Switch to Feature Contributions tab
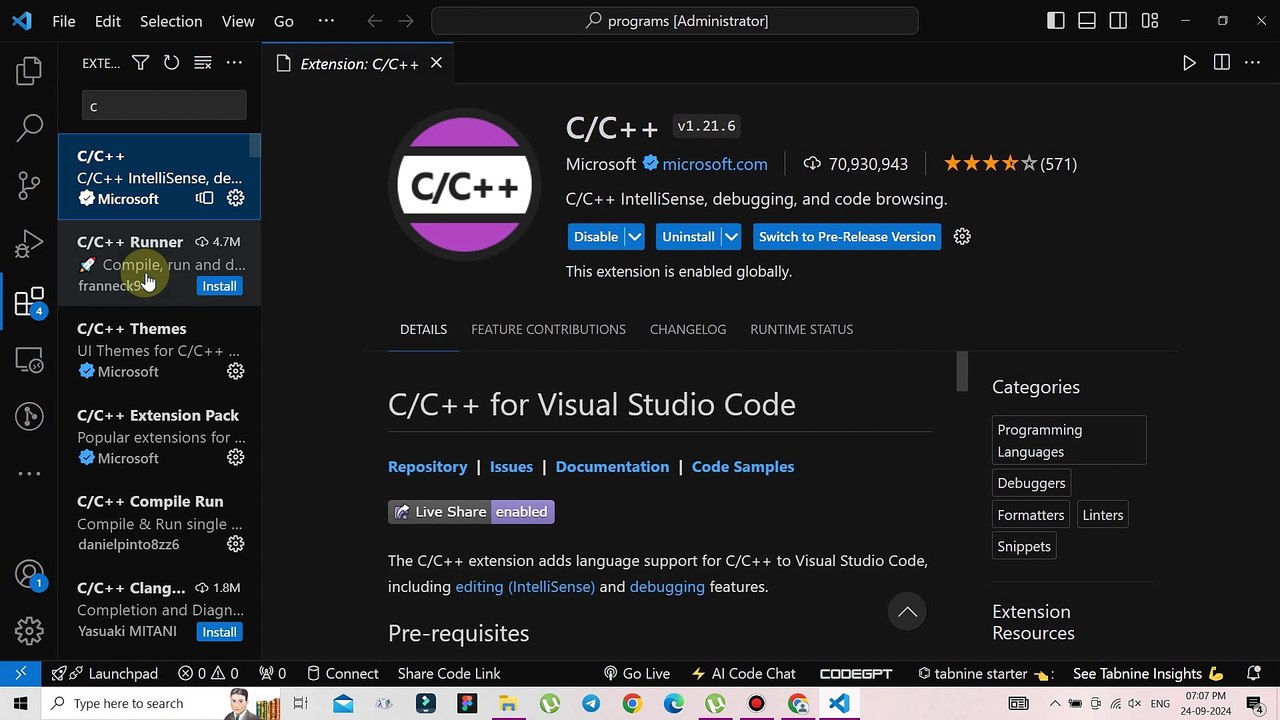Screen dimensions: 1280x720 tap(548, 329)
